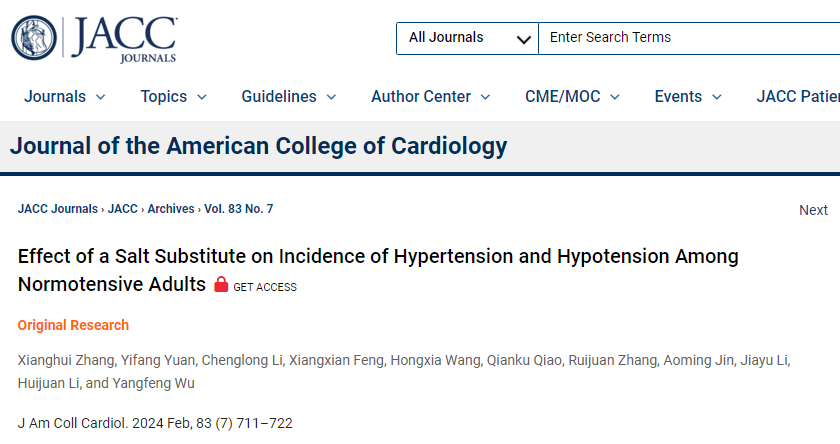This screenshot has height=444, width=840.
Task: Click the GET ACCESS label
Action: pos(265,287)
